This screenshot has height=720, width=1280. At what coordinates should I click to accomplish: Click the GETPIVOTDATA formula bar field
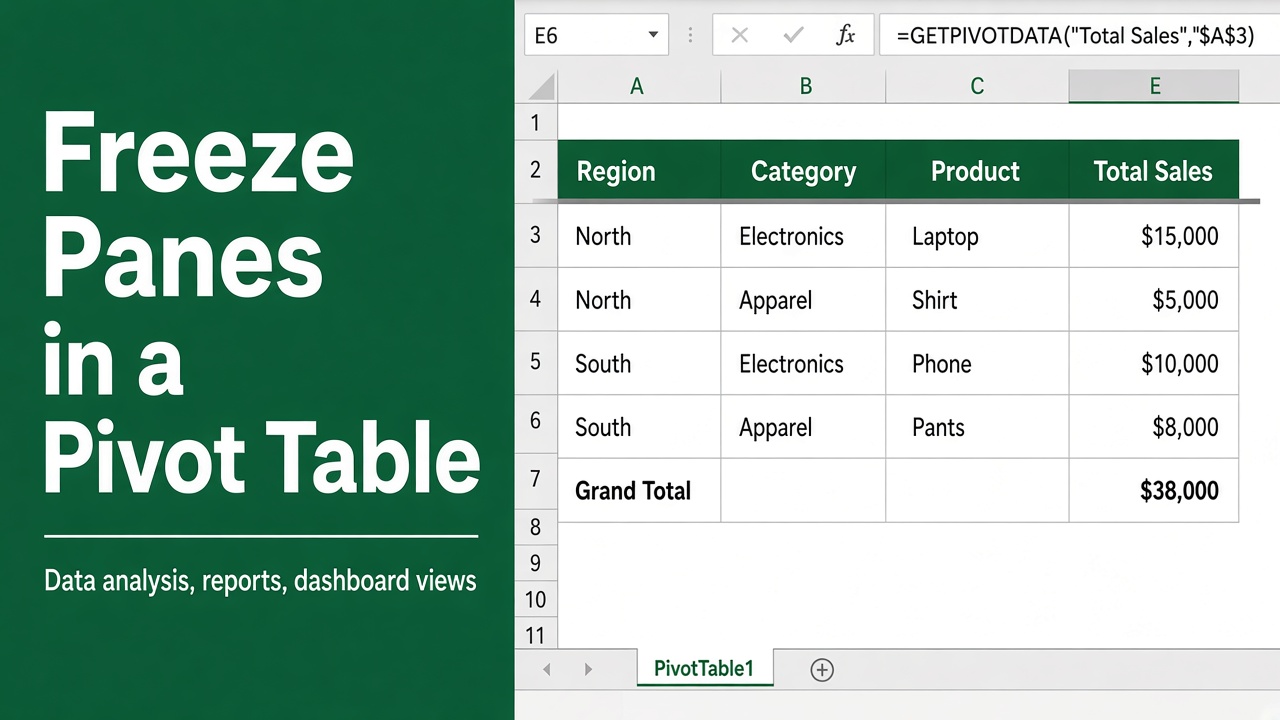[1079, 36]
